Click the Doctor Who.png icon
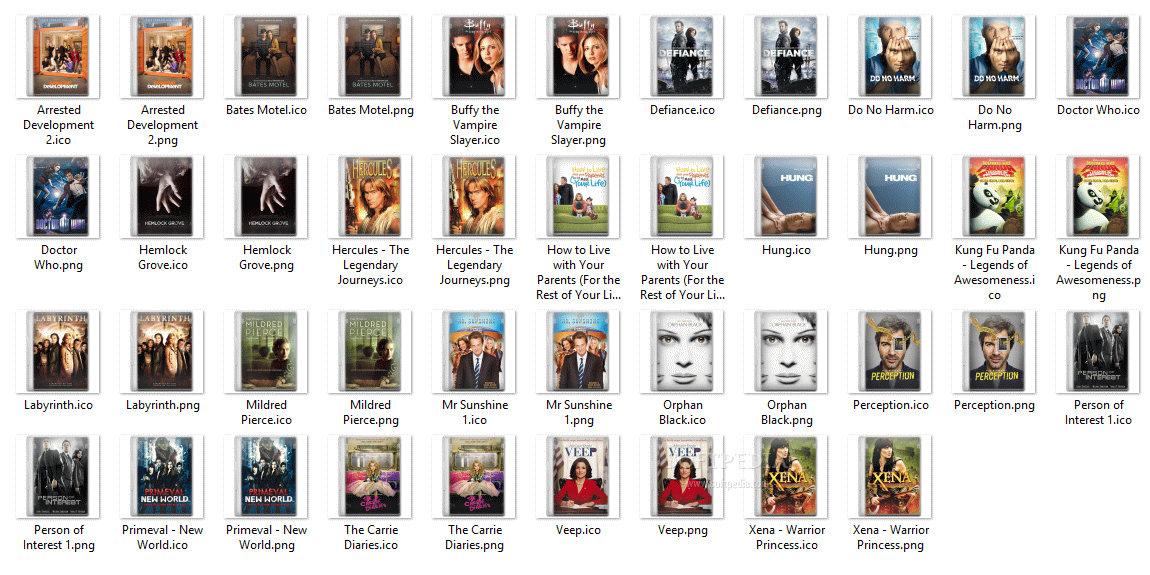This screenshot has height=575, width=1150. (59, 197)
